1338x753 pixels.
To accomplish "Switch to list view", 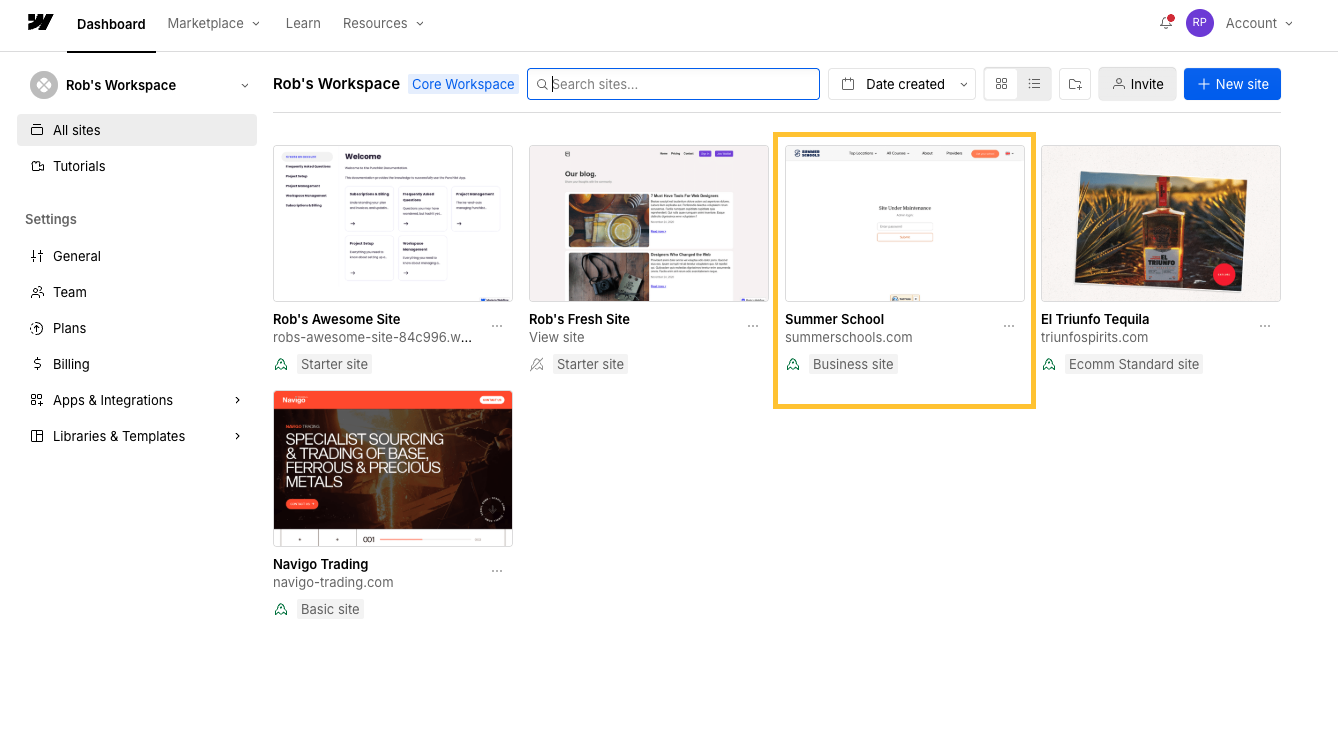I will [x=1034, y=84].
